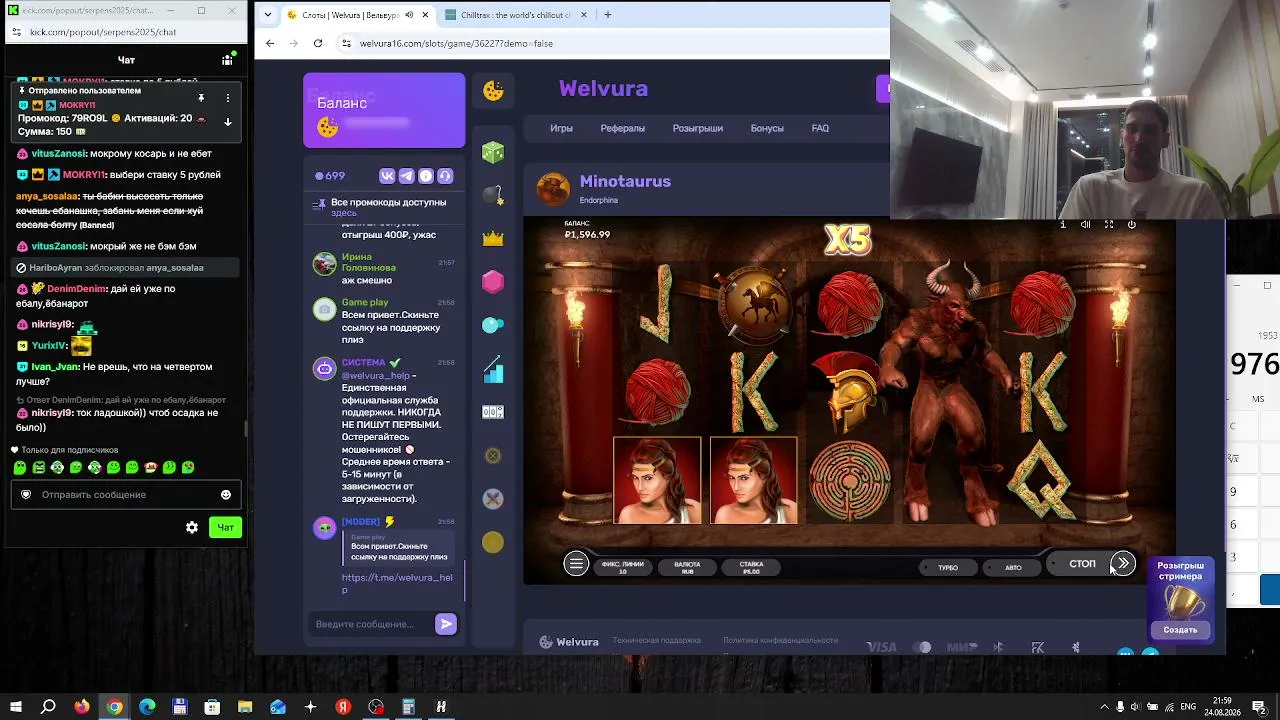Click the game power exit icon

pos(1132,225)
